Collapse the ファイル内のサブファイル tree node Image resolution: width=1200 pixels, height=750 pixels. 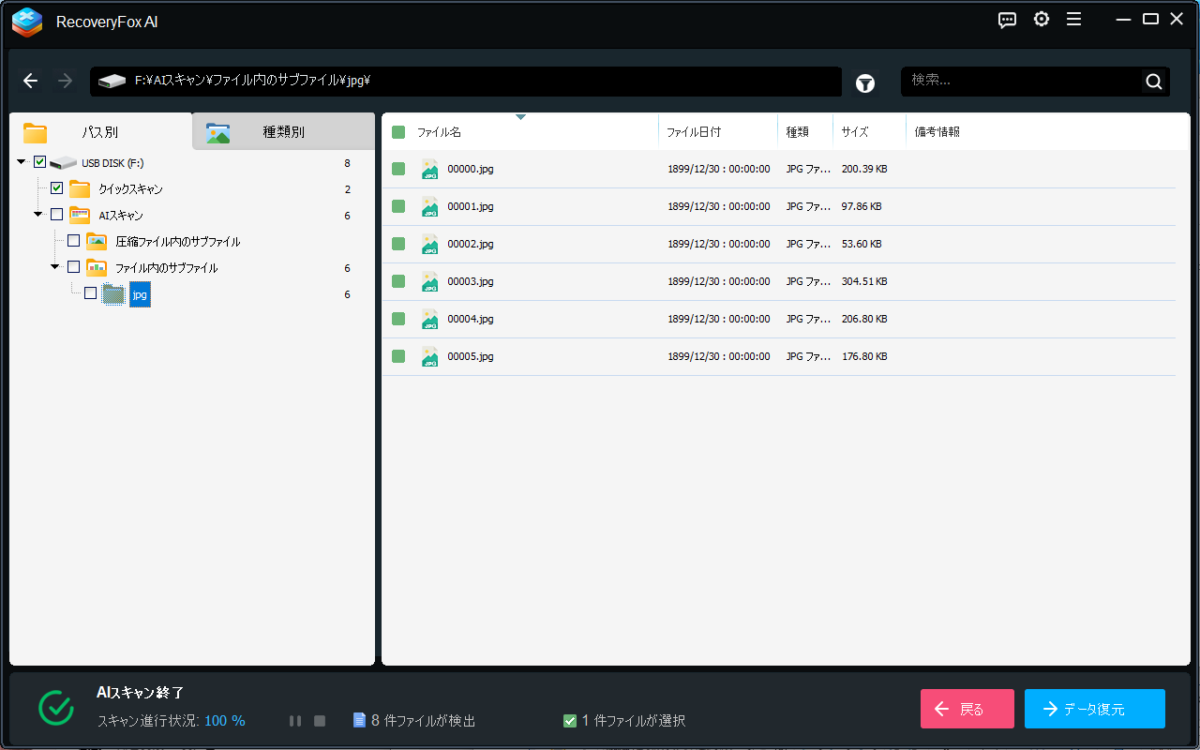55,267
